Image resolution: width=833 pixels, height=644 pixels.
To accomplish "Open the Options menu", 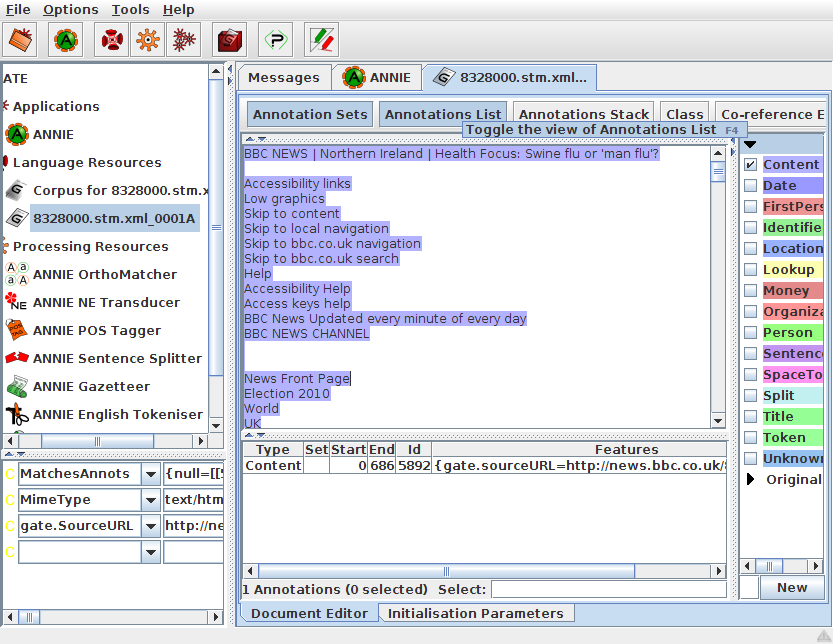I will (x=71, y=10).
